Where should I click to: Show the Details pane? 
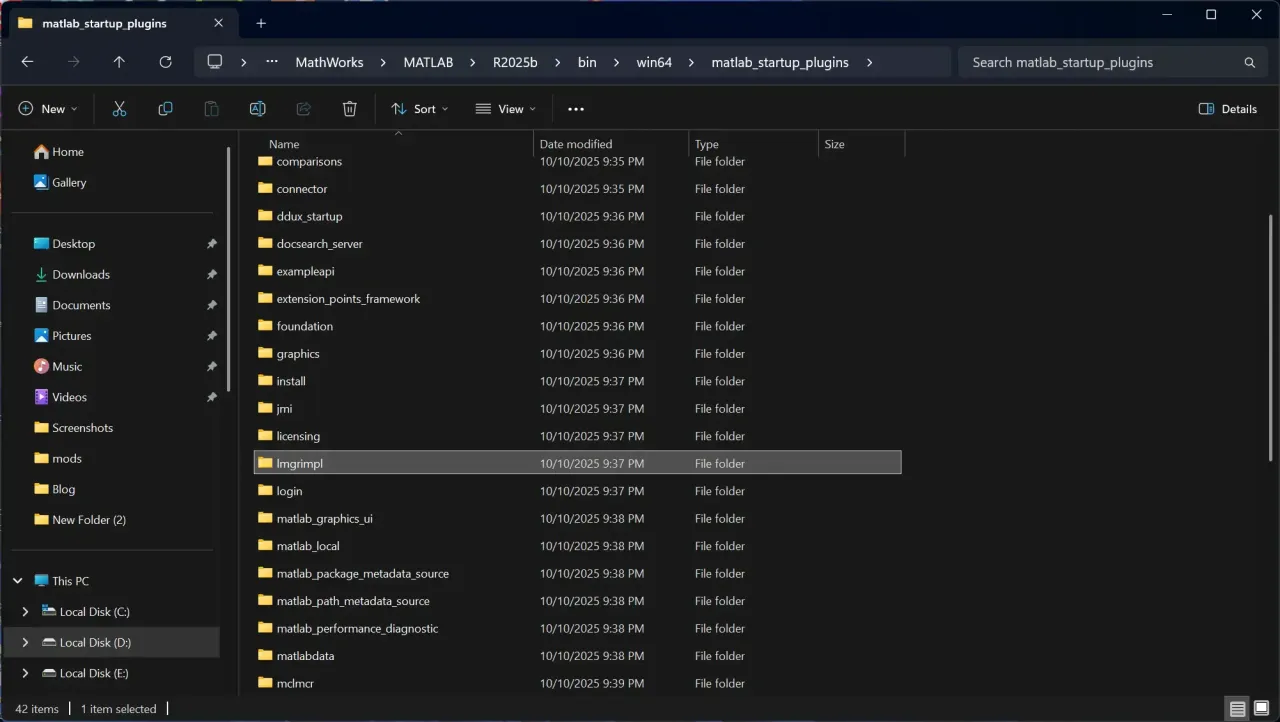(1228, 109)
